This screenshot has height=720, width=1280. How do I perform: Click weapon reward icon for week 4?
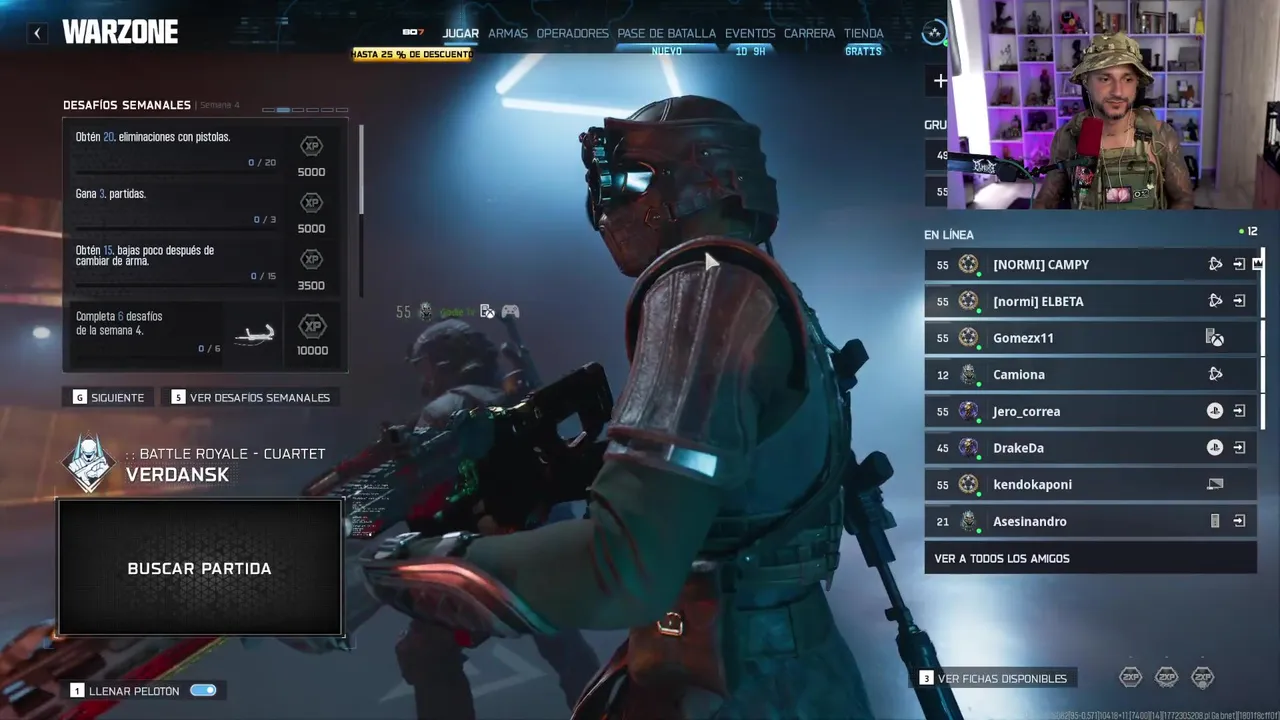click(x=254, y=335)
